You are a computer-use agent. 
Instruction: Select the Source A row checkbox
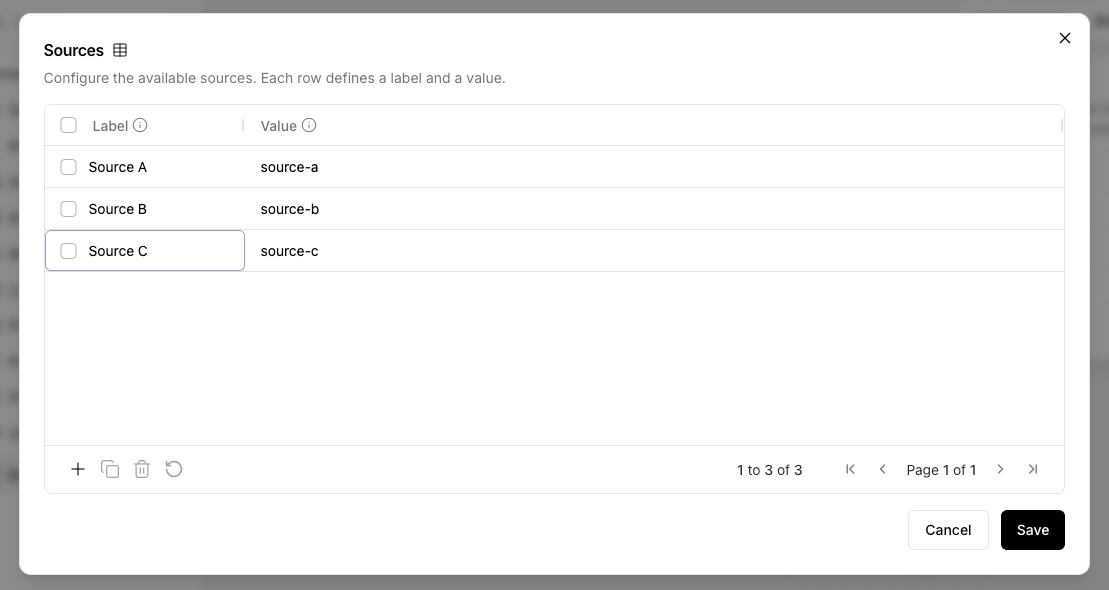(69, 167)
